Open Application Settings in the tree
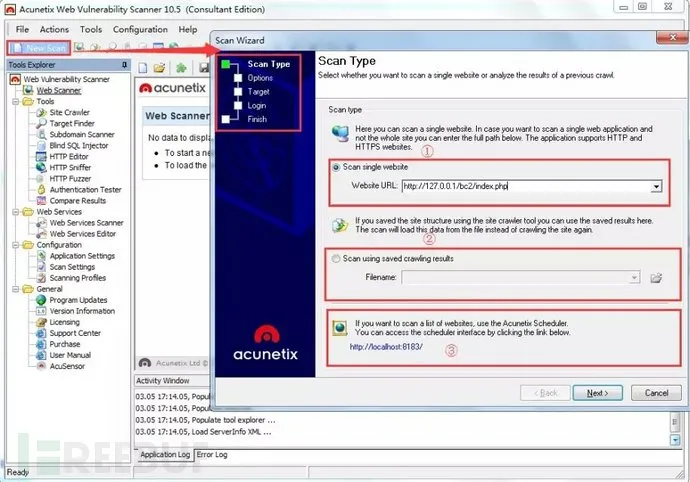Viewport: 690px width, 482px height. [x=82, y=256]
